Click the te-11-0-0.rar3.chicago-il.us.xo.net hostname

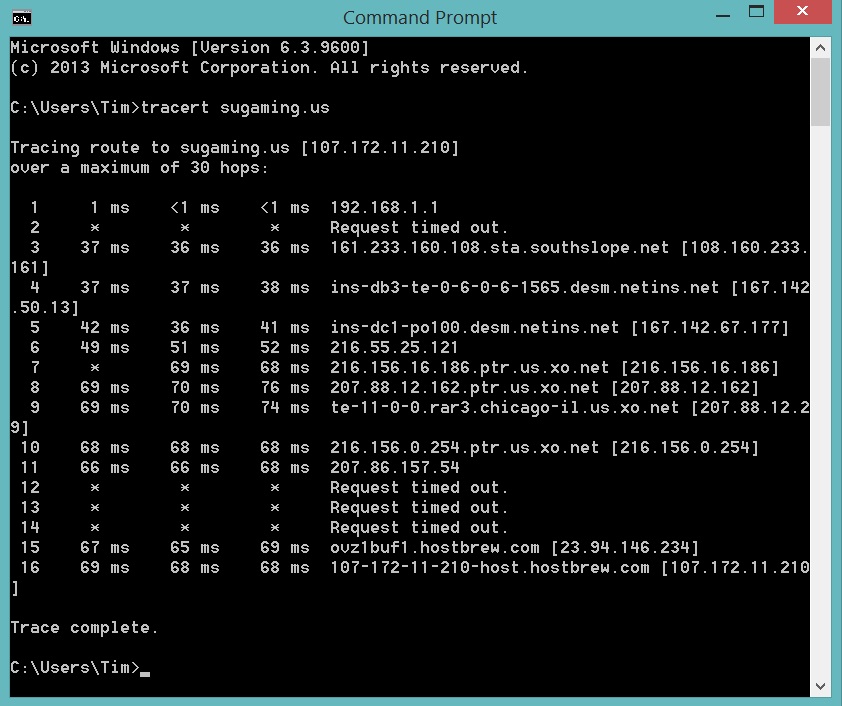pyautogui.click(x=504, y=407)
